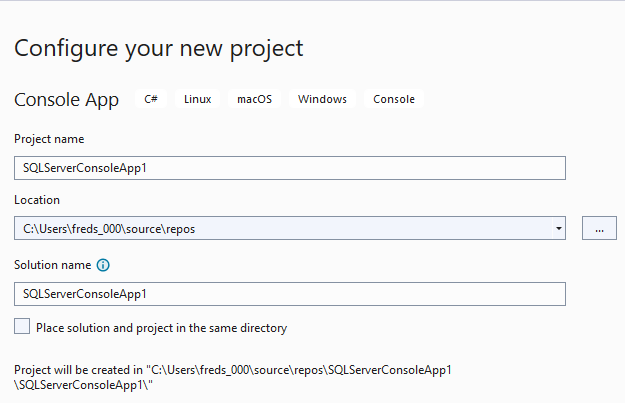The height and width of the screenshot is (403, 625).
Task: Click the C# language tag
Action: (x=151, y=99)
